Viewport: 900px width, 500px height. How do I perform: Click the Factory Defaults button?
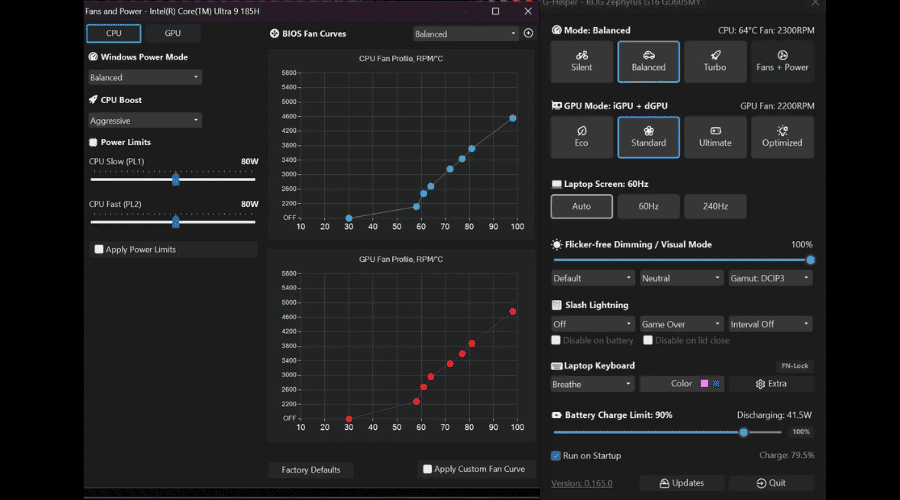pos(311,470)
